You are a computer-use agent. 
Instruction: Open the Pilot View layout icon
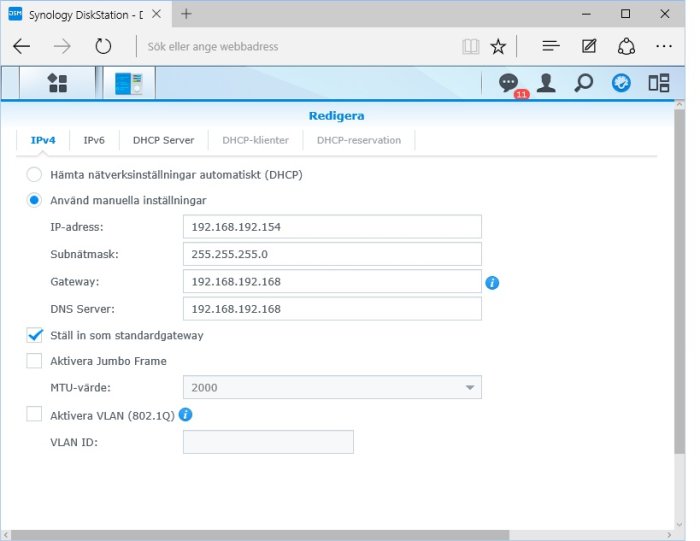[658, 83]
